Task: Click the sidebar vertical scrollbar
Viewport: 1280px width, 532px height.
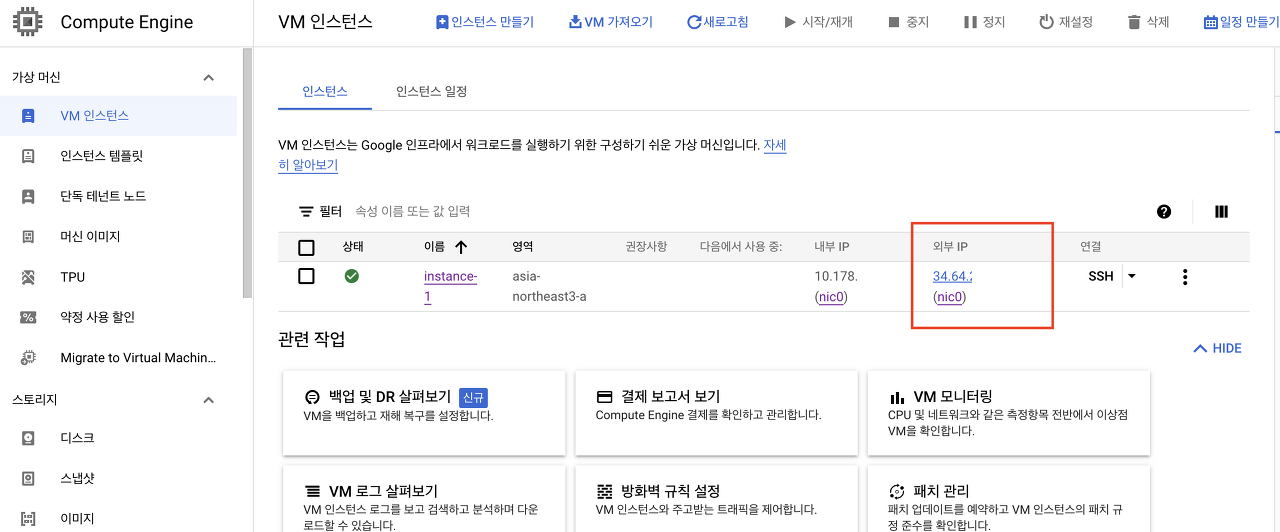Action: point(247,175)
